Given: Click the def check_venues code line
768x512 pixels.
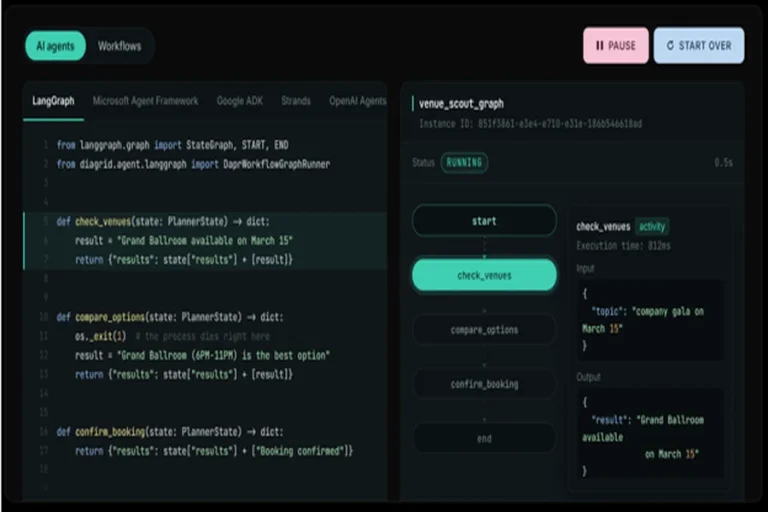Looking at the screenshot, I should [x=163, y=221].
